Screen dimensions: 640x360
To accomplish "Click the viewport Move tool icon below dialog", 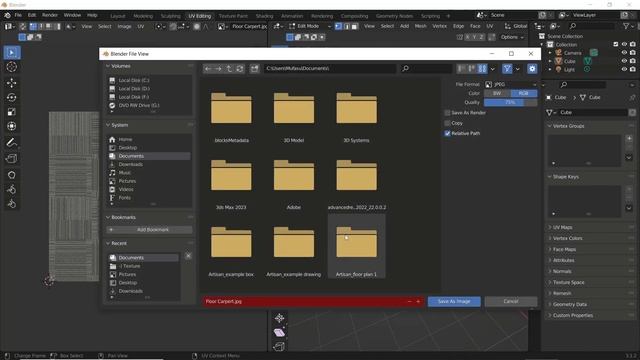I will [280, 318].
